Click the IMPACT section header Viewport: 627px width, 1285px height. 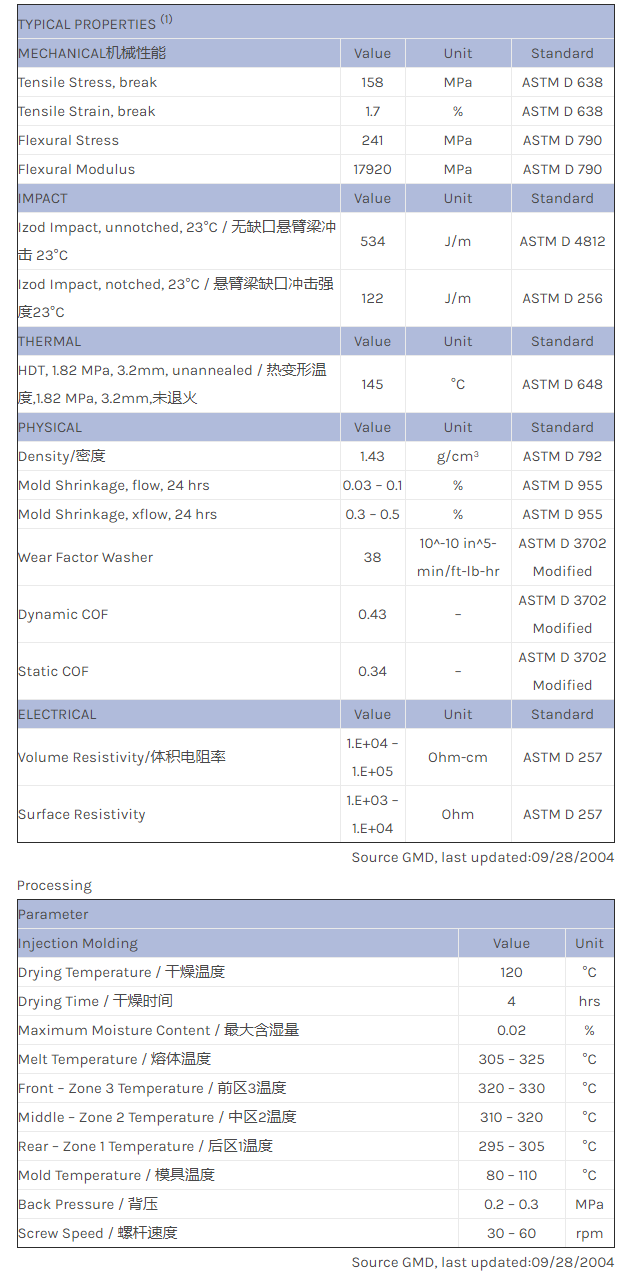pyautogui.click(x=43, y=198)
